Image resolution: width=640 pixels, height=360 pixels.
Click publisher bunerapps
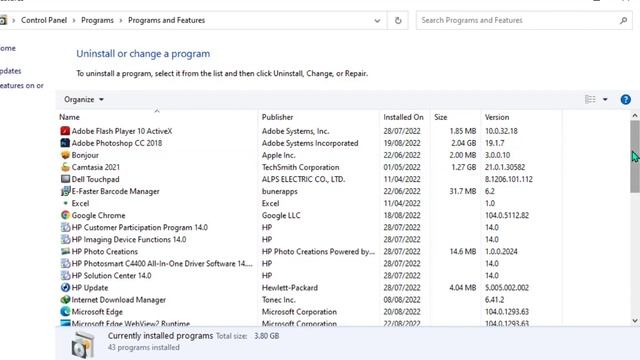[280, 191]
